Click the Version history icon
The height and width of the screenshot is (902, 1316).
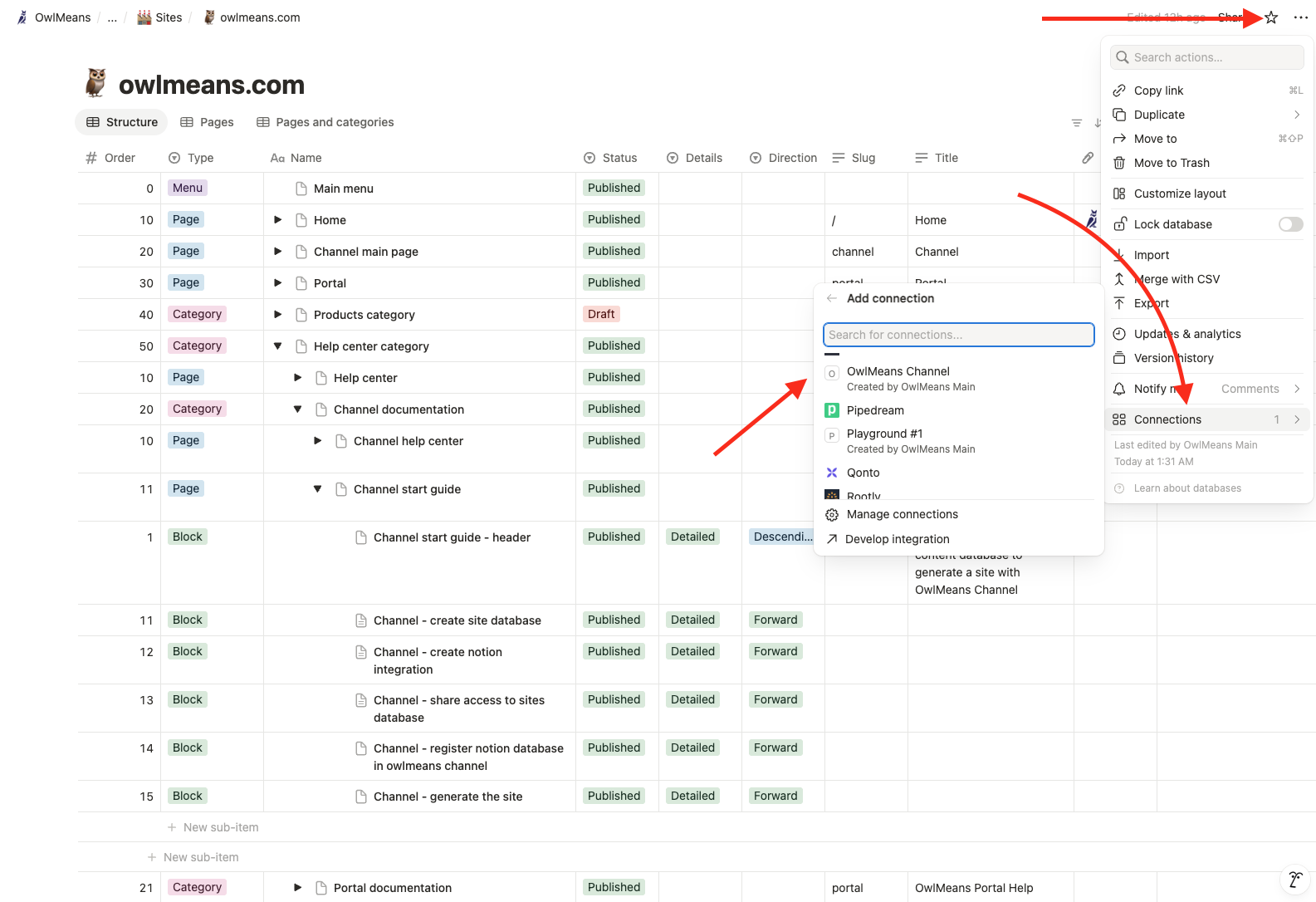(x=1119, y=358)
